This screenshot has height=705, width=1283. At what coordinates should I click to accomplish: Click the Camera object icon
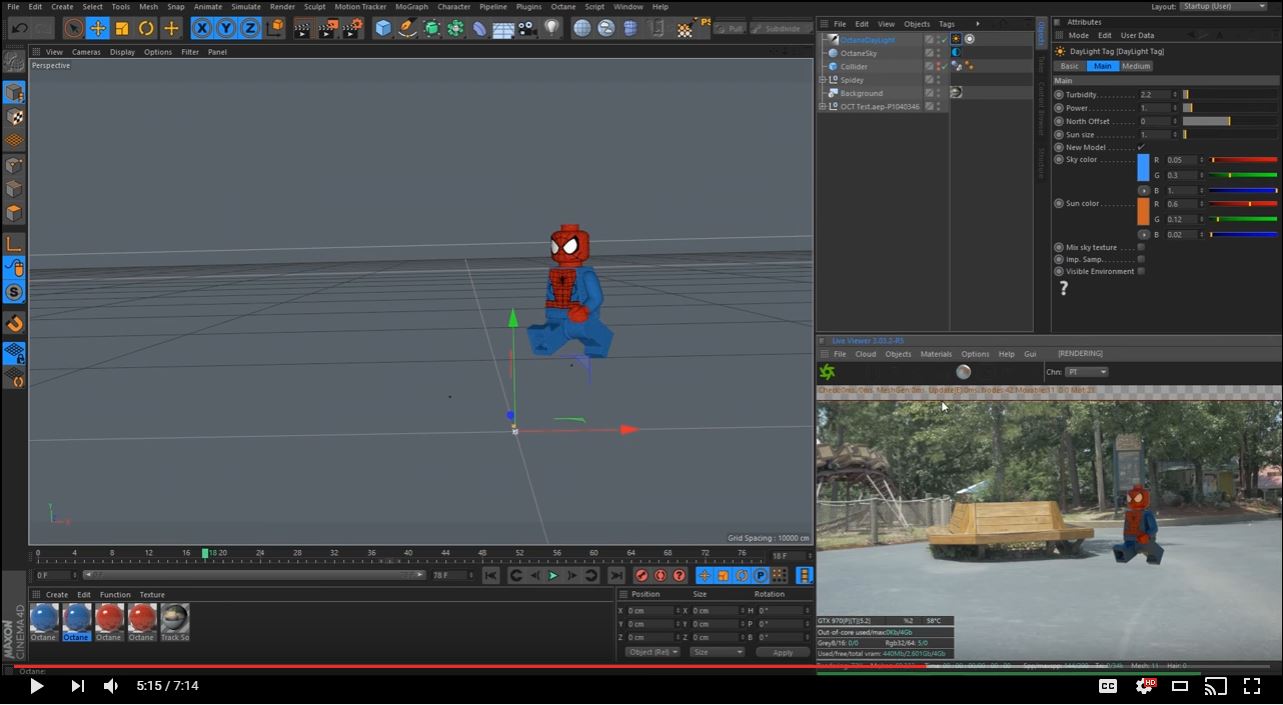[527, 28]
